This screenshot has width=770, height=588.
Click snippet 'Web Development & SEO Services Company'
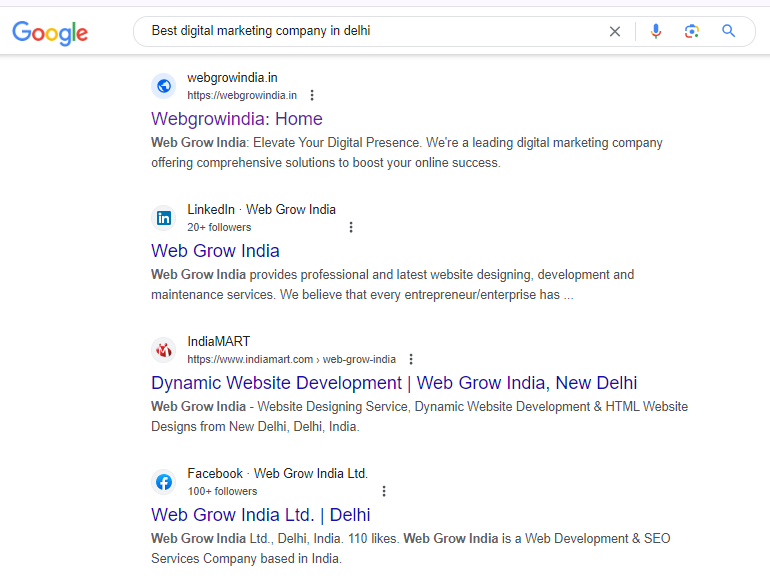tap(411, 549)
